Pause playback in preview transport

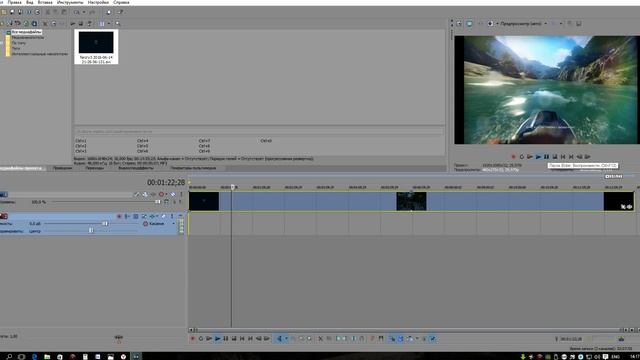click(x=547, y=157)
